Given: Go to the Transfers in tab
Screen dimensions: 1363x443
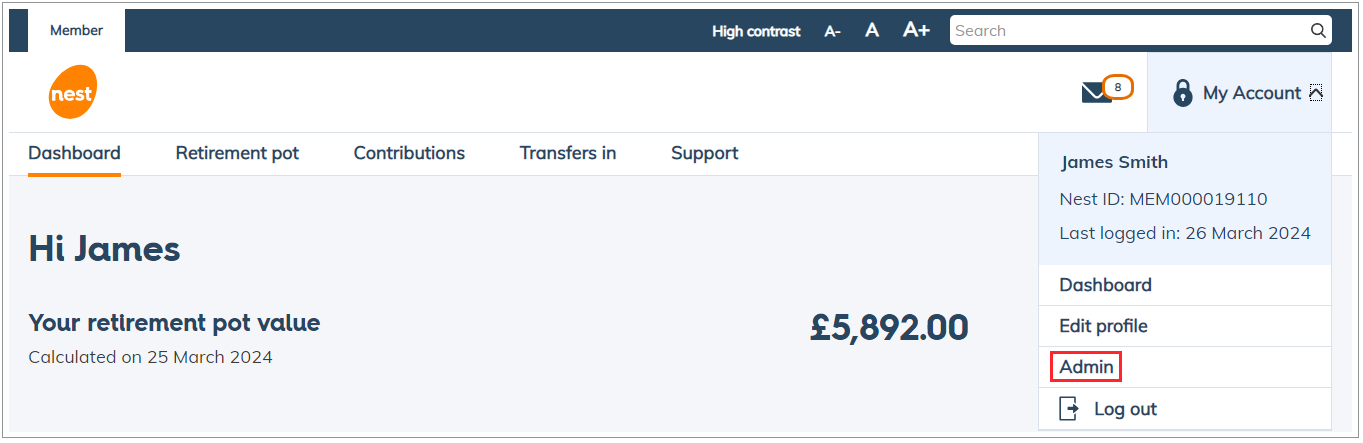Looking at the screenshot, I should [x=567, y=153].
